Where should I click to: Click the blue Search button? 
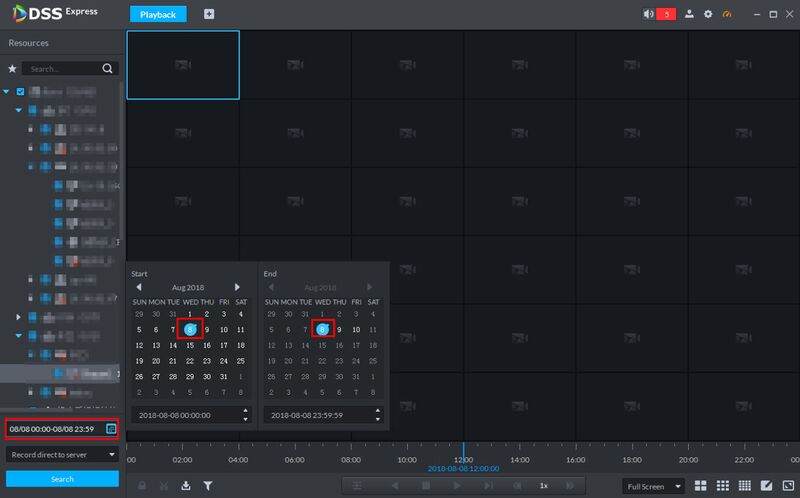pyautogui.click(x=62, y=479)
